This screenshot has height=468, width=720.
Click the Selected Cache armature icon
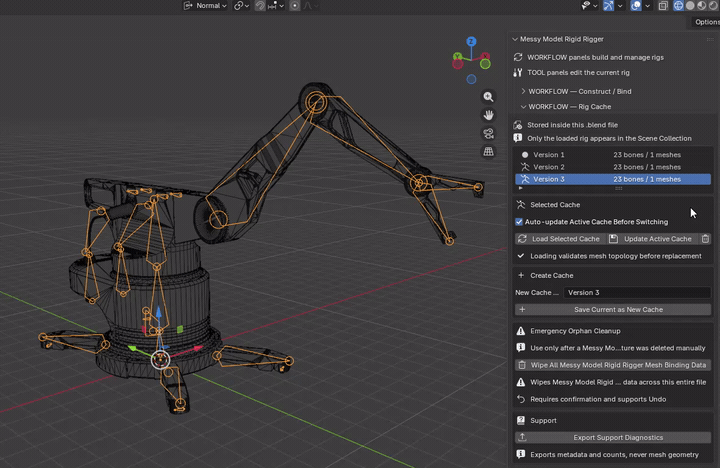click(x=521, y=205)
